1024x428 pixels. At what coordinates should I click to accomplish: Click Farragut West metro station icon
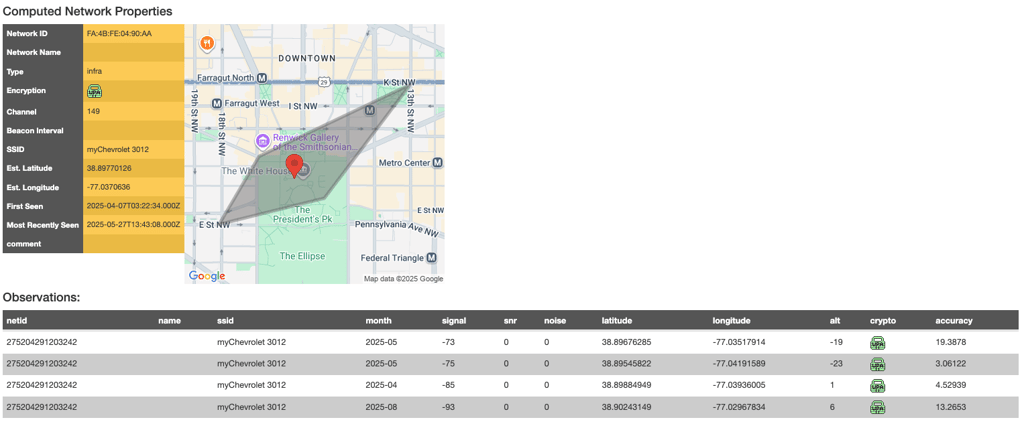point(218,103)
